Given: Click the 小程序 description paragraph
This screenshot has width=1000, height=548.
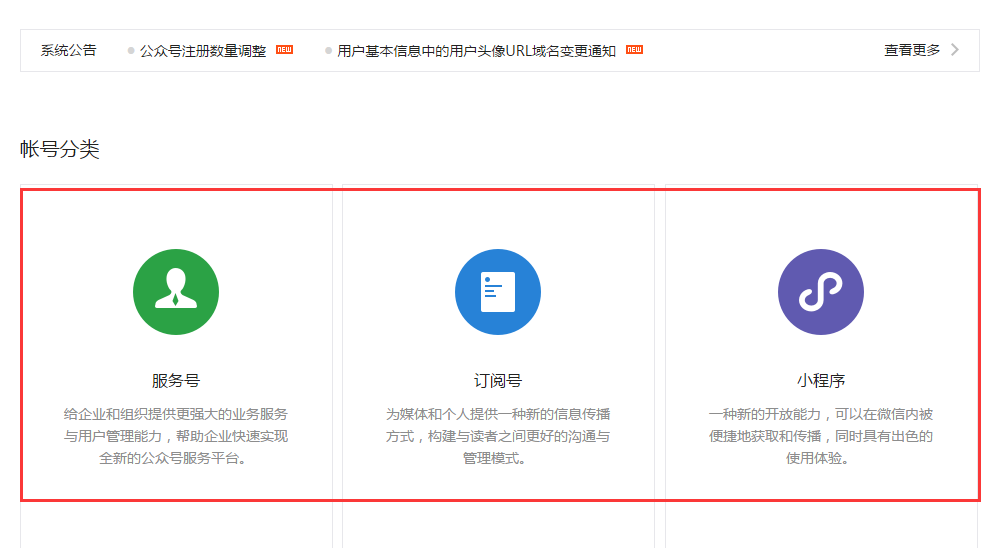Looking at the screenshot, I should click(x=821, y=436).
